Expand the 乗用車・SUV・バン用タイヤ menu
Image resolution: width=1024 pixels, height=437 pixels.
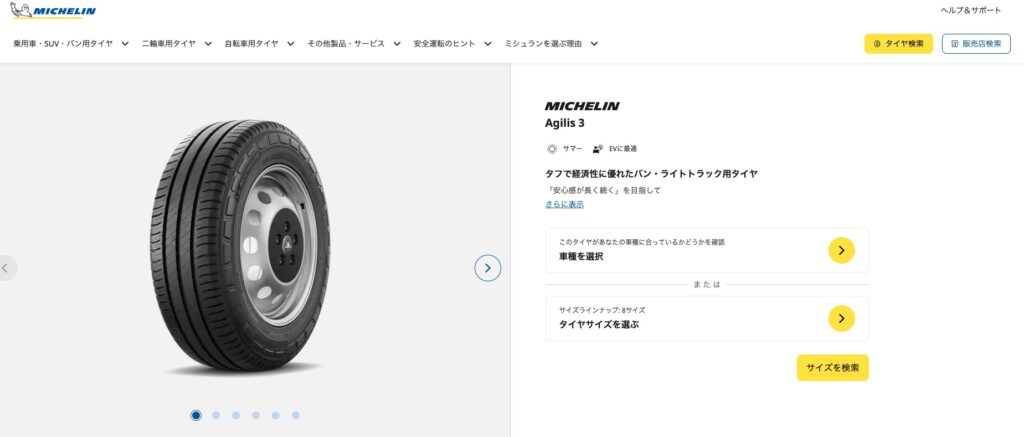pos(71,44)
